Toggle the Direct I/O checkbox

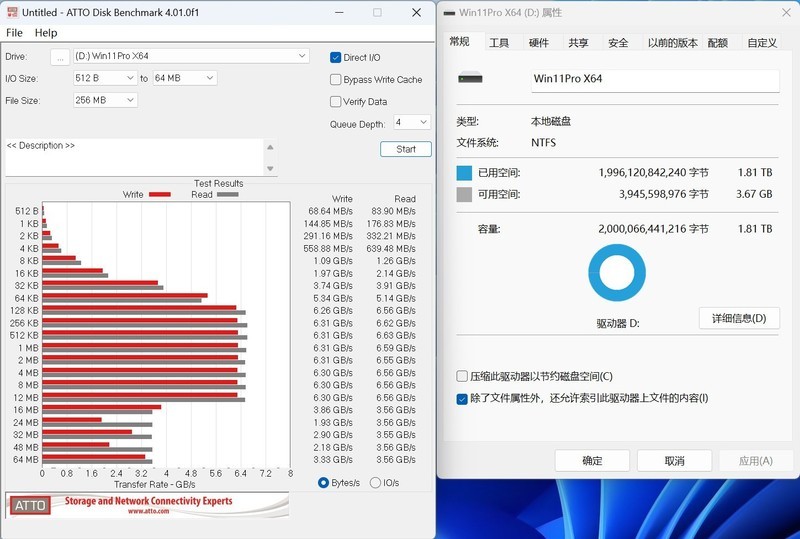[335, 57]
